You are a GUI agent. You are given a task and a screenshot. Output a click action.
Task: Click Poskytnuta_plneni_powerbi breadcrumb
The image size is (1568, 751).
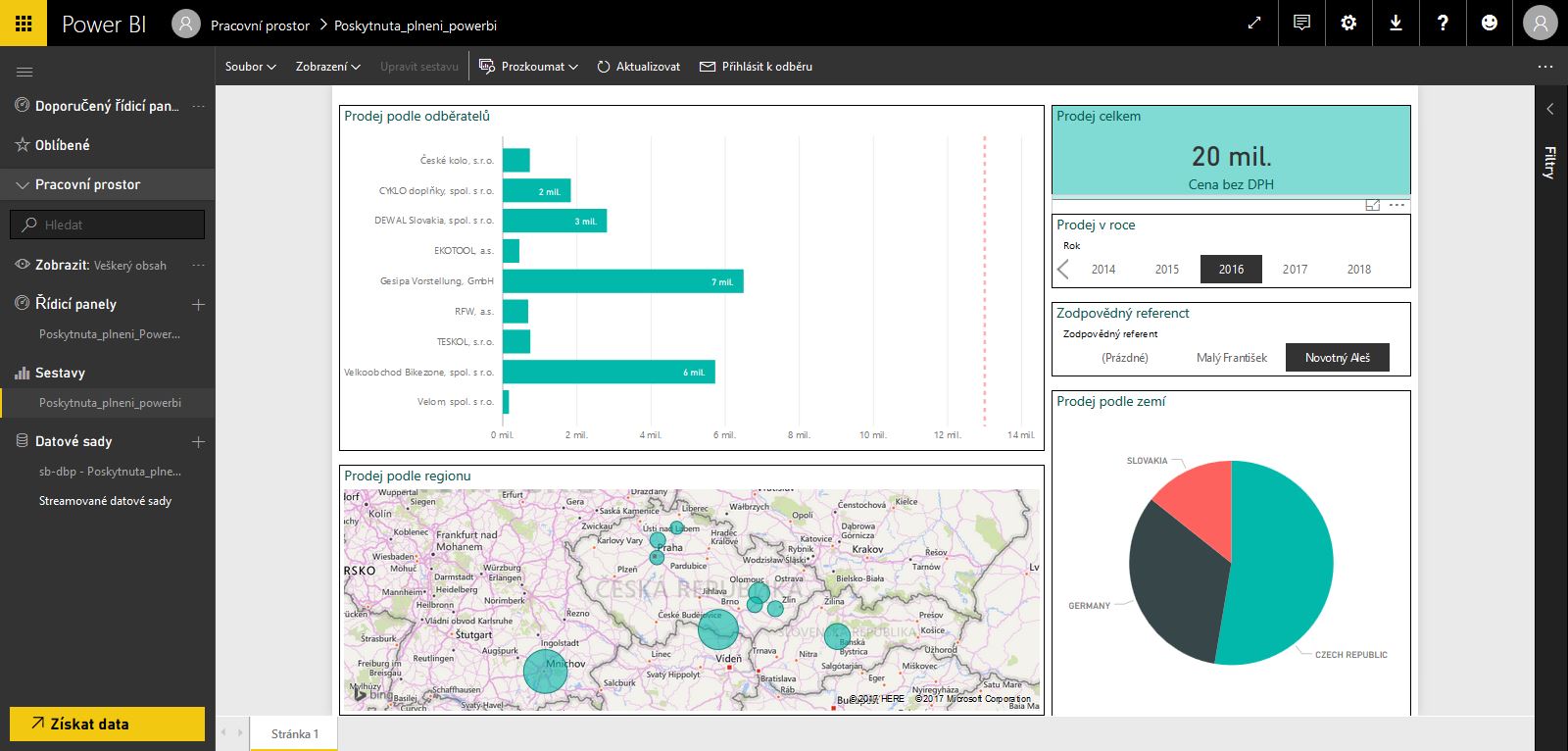(x=416, y=25)
